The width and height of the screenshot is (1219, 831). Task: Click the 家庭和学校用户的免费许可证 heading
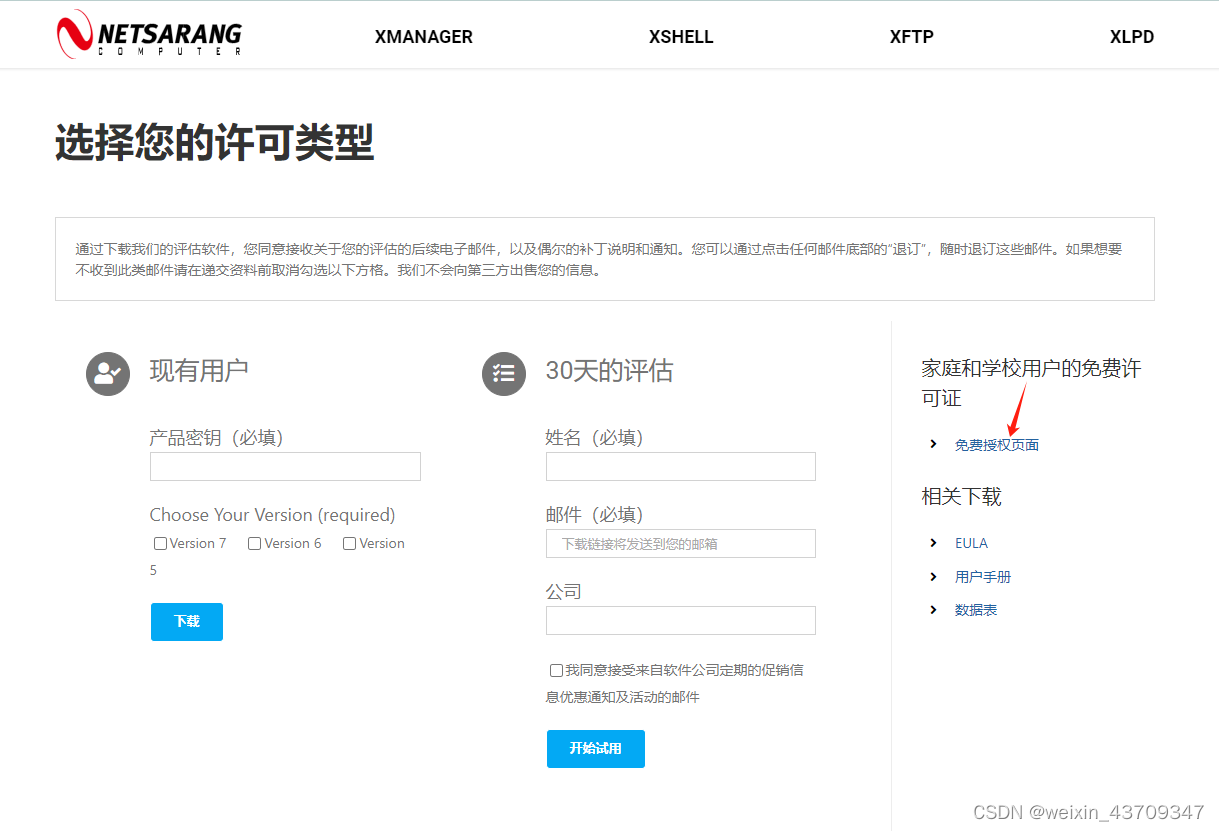coord(1031,383)
